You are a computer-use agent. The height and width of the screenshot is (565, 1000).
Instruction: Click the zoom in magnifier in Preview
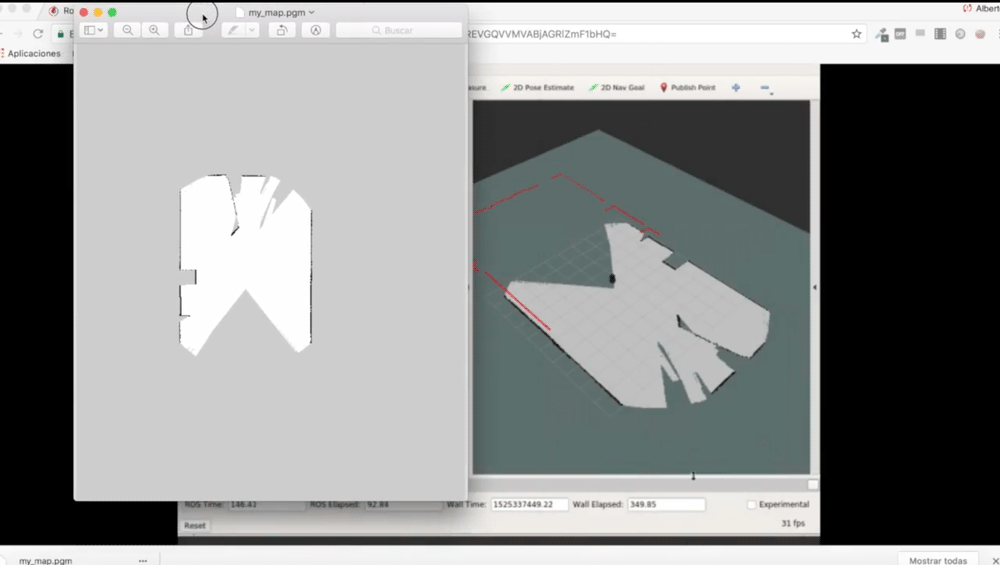154,31
